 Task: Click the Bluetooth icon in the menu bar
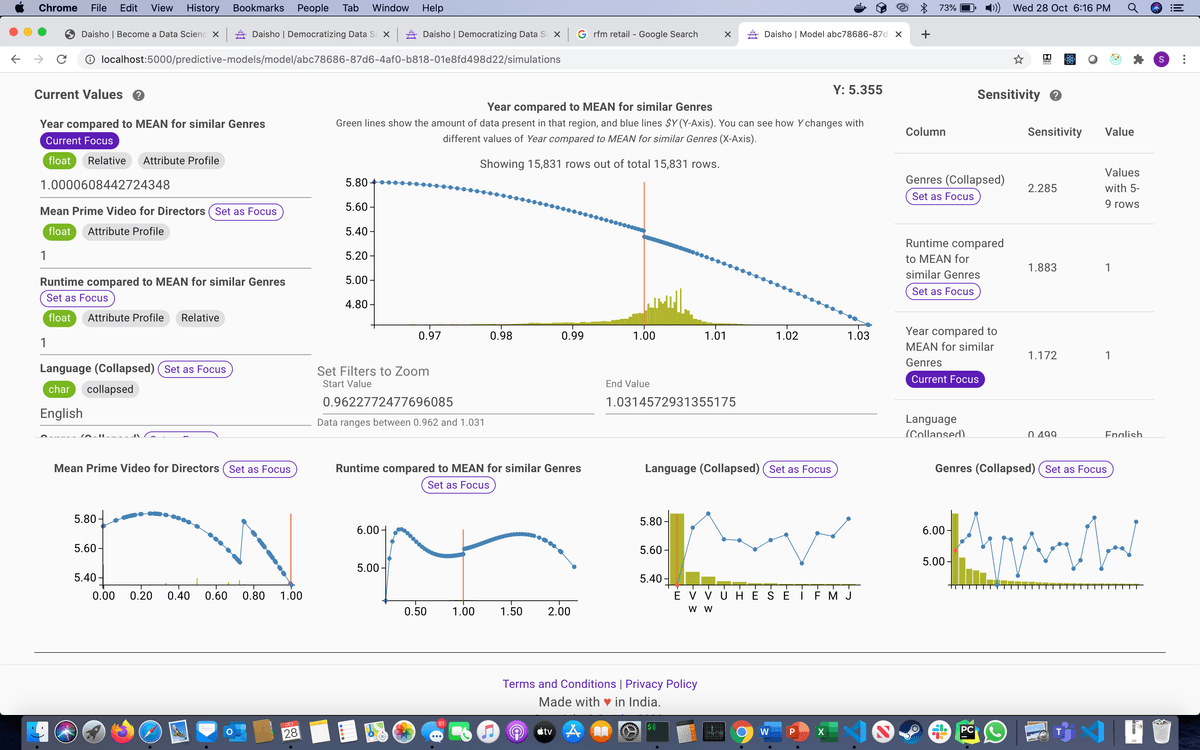tap(923, 8)
